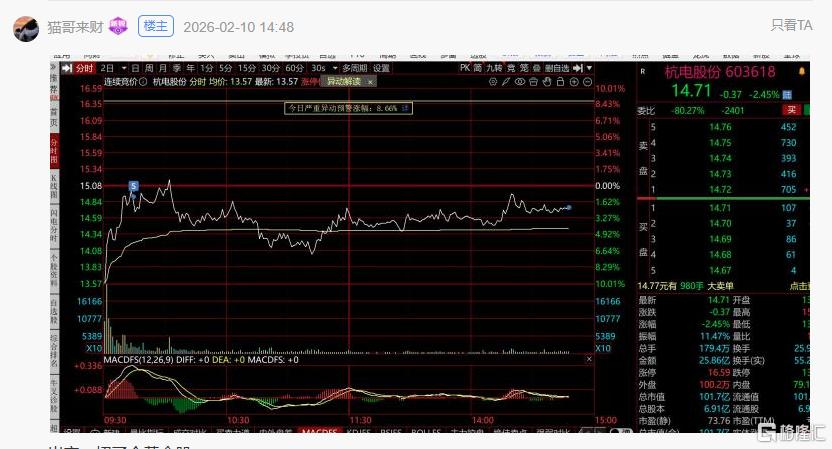Click the icon in anomaly warning box
Image resolution: width=832 pixels, height=449 pixels.
coord(404,108)
